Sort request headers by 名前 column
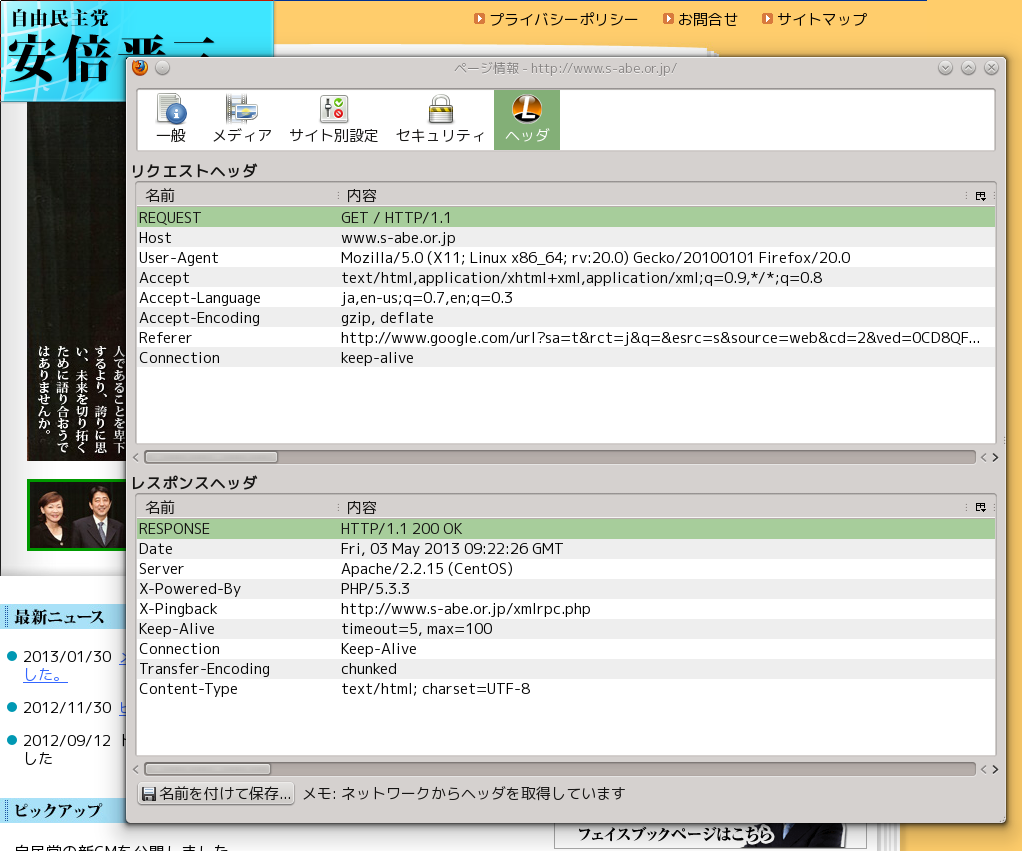Viewport: 1022px width, 851px height. click(x=237, y=195)
